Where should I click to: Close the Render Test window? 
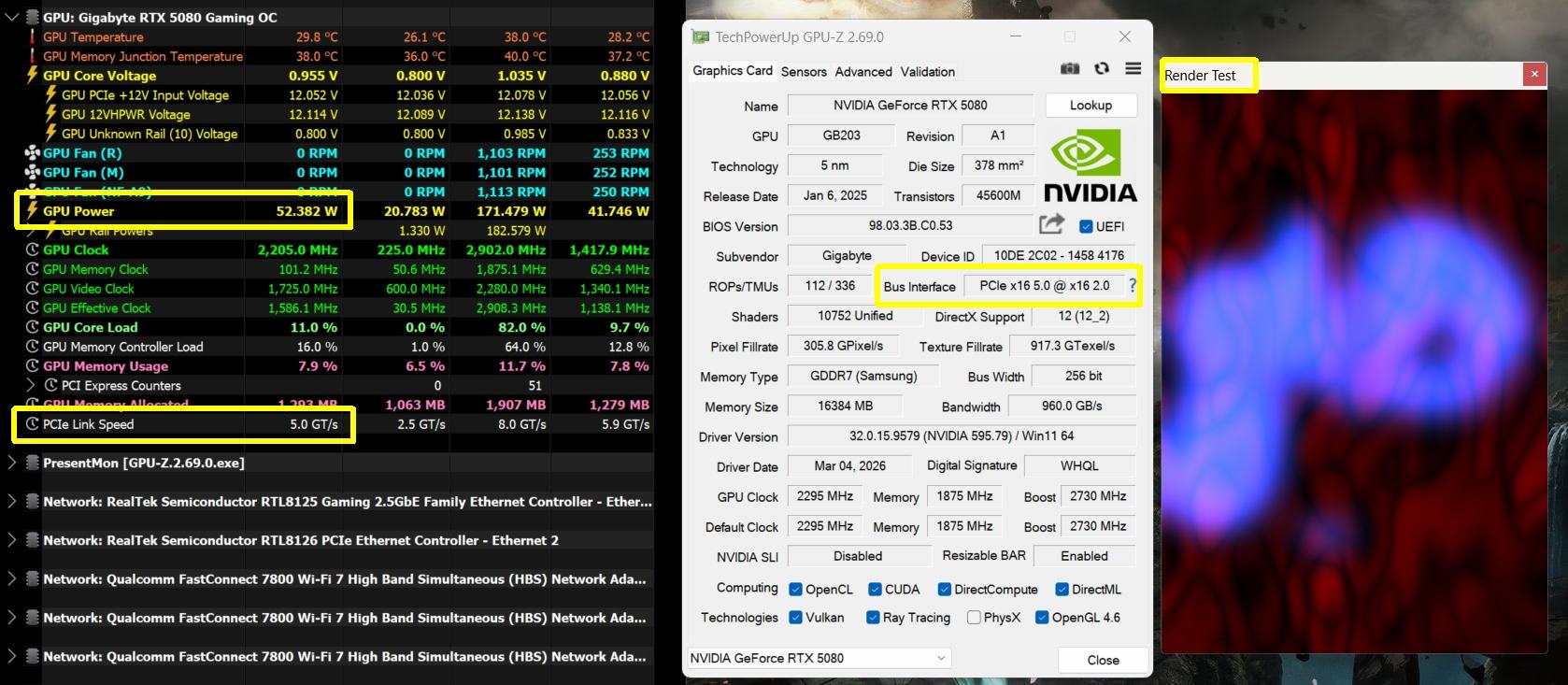coord(1533,74)
